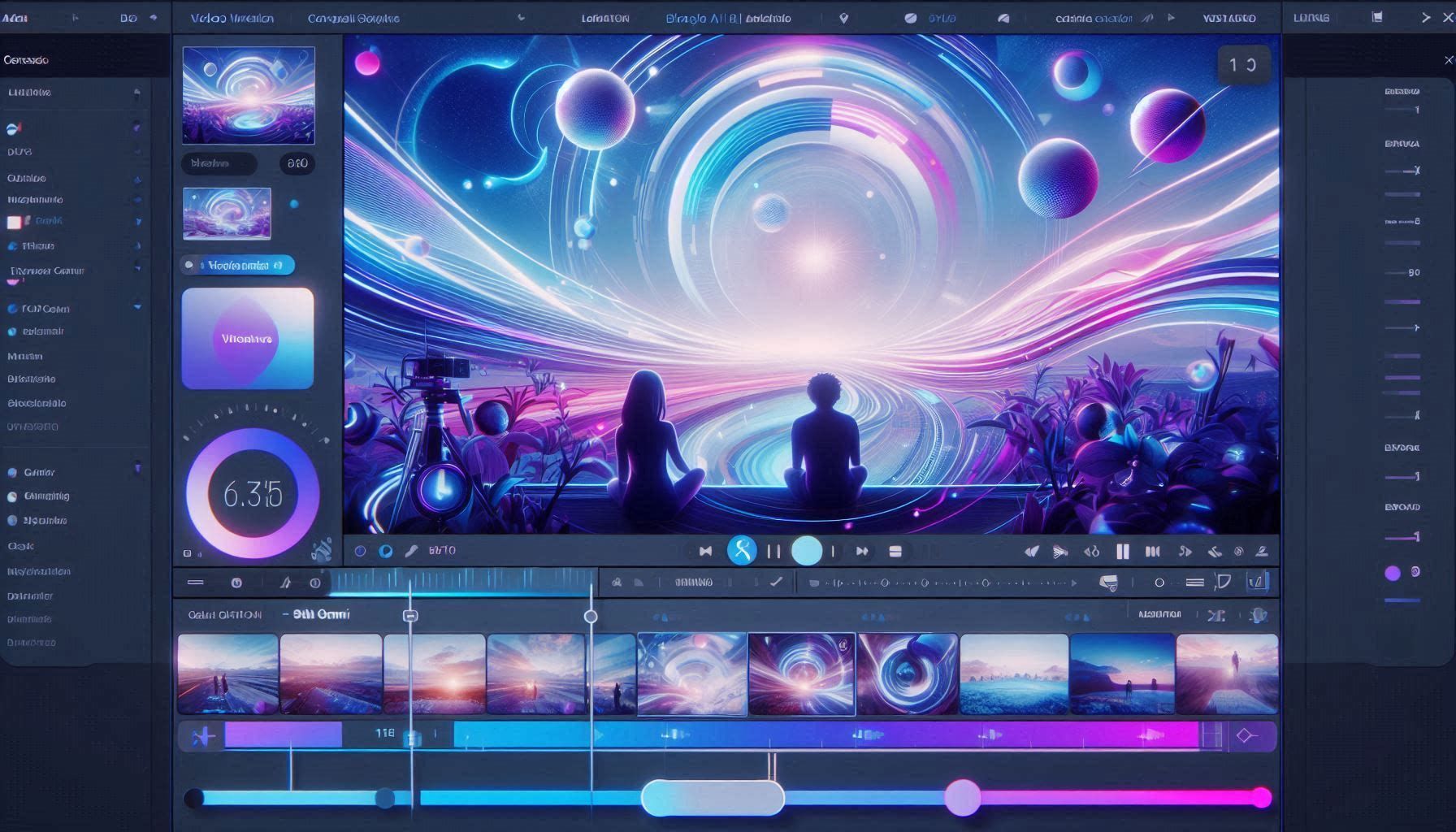Click the checkmark icon in the timeline toolbar

tap(776, 582)
